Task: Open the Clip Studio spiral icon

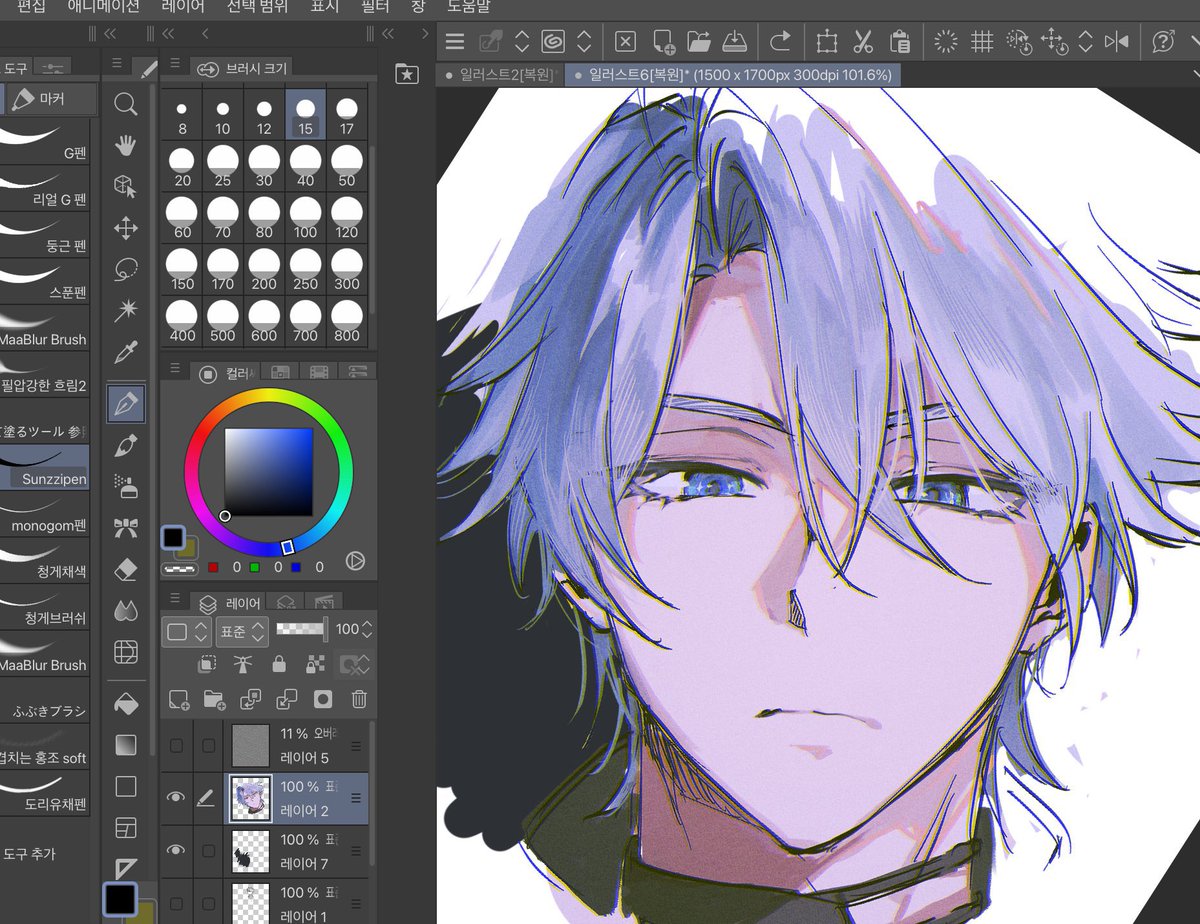Action: pyautogui.click(x=552, y=42)
